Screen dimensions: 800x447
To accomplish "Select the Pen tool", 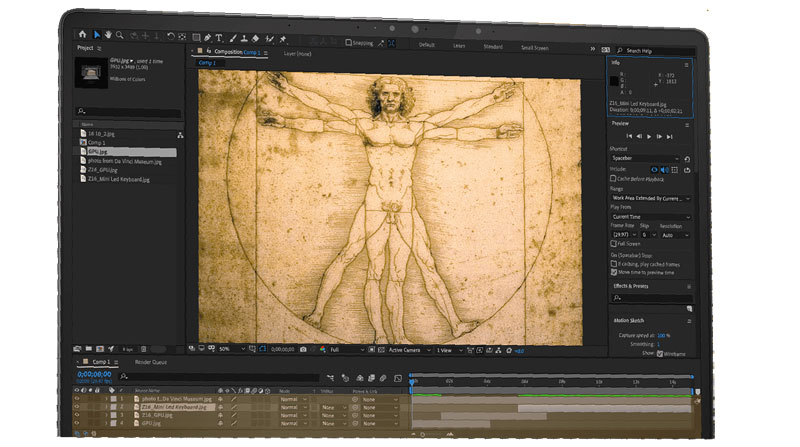I will pos(208,37).
